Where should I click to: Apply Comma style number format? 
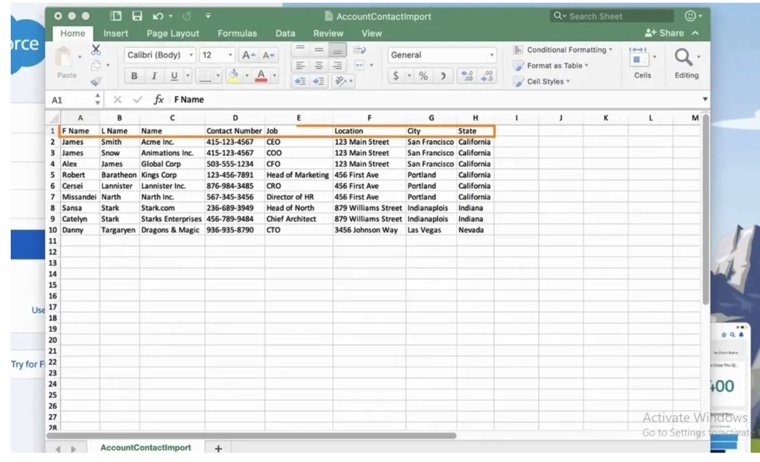[443, 76]
